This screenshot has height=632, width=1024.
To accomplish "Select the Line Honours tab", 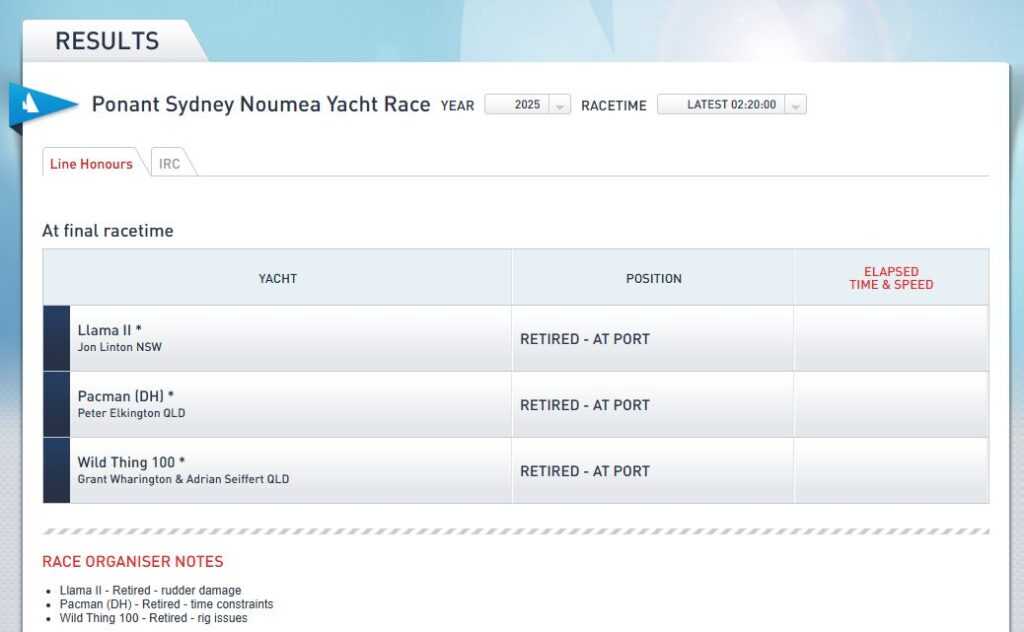I will click(x=91, y=164).
